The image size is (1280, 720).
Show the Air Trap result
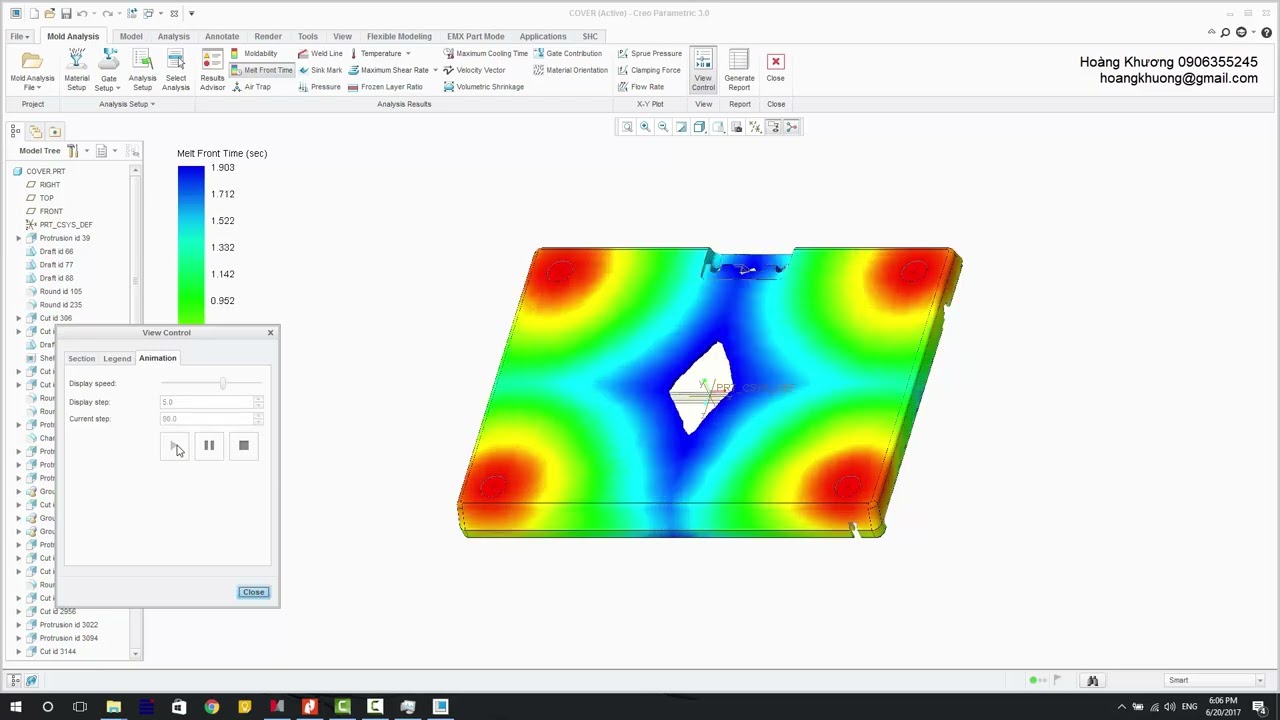click(251, 87)
